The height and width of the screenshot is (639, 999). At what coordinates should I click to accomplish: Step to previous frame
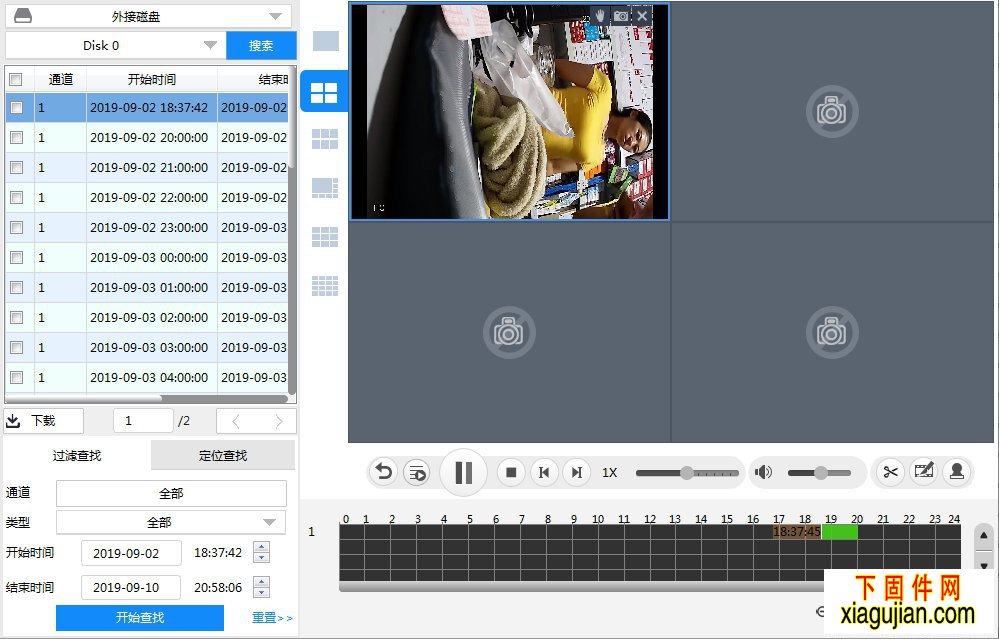click(544, 473)
